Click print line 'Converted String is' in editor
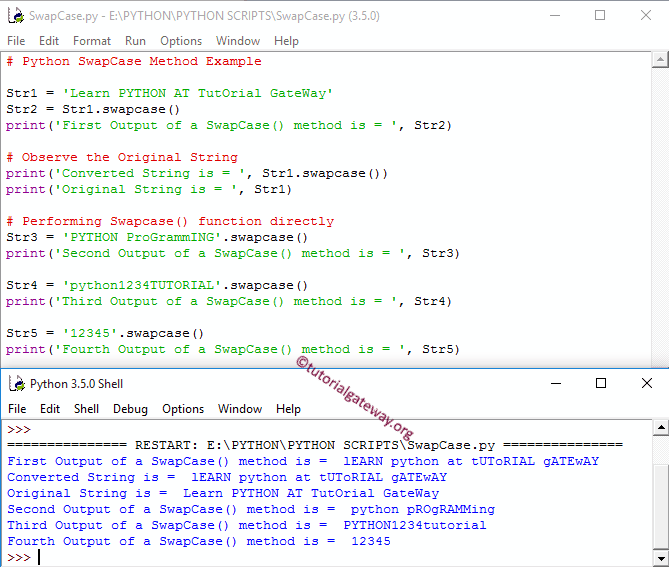Screen dimensions: 669x567 click(197, 173)
